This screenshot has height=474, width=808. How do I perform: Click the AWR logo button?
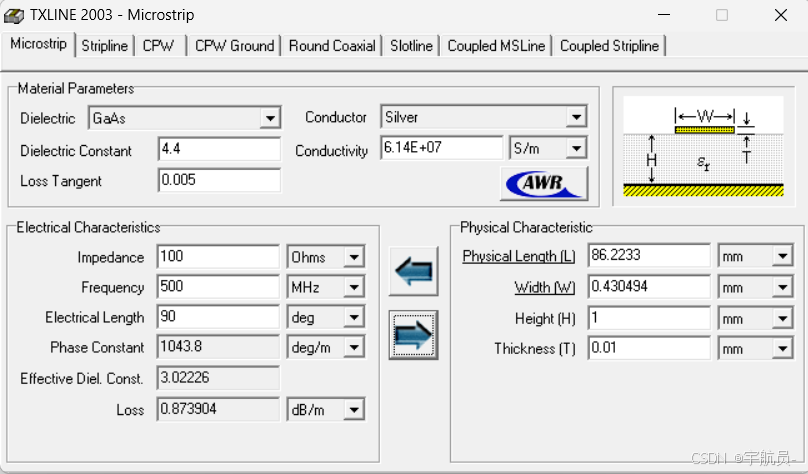click(x=544, y=183)
